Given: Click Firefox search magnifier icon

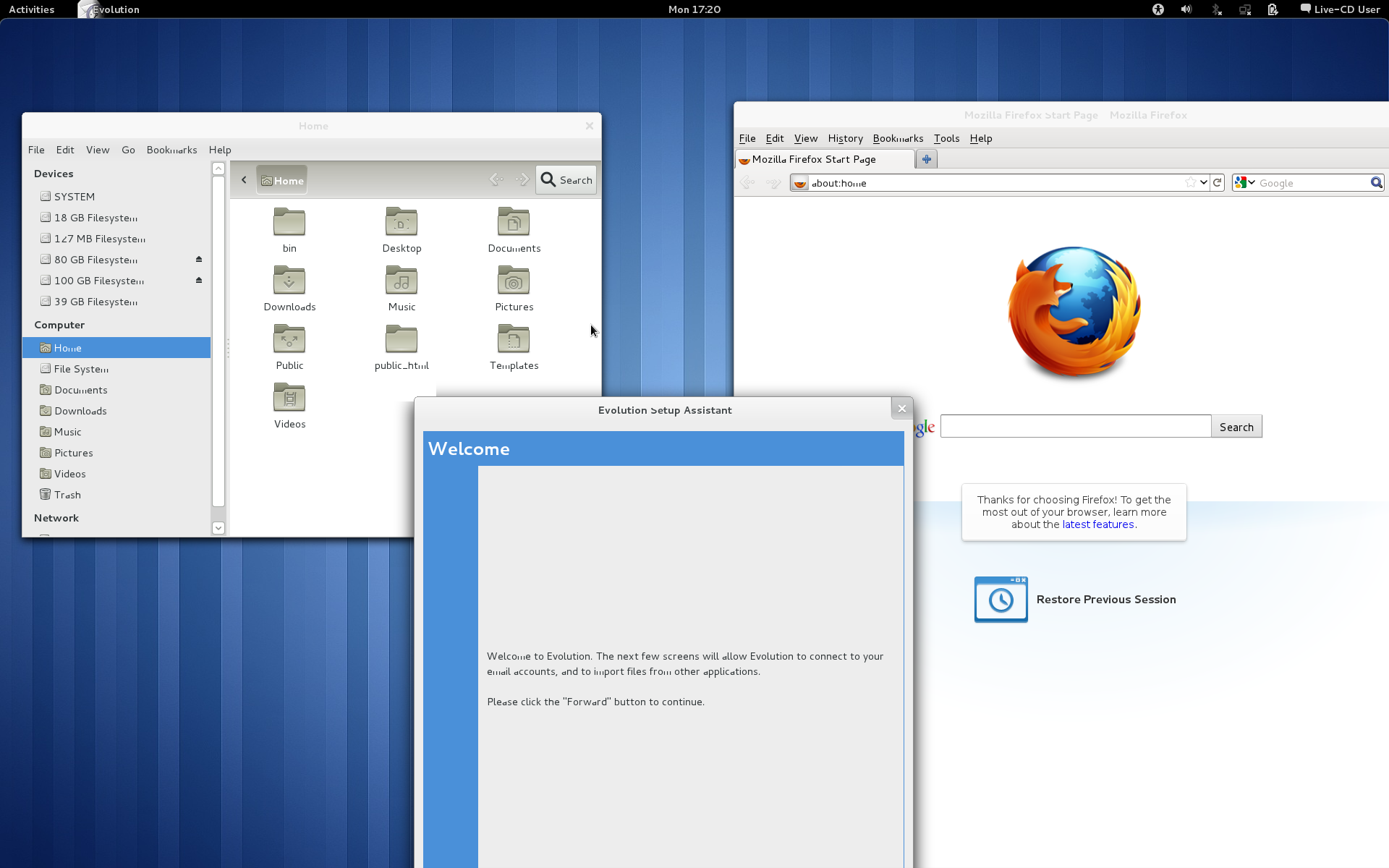Looking at the screenshot, I should tap(1377, 182).
